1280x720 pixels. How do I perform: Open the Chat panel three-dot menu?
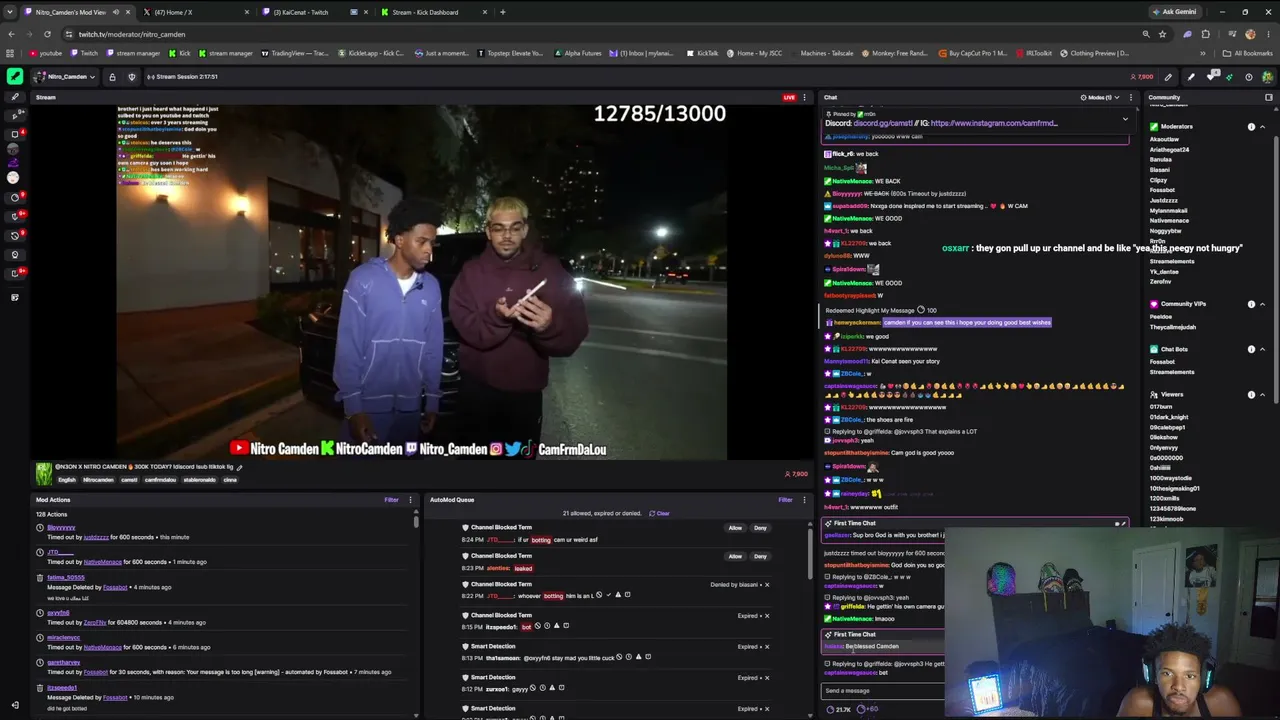[x=1131, y=97]
